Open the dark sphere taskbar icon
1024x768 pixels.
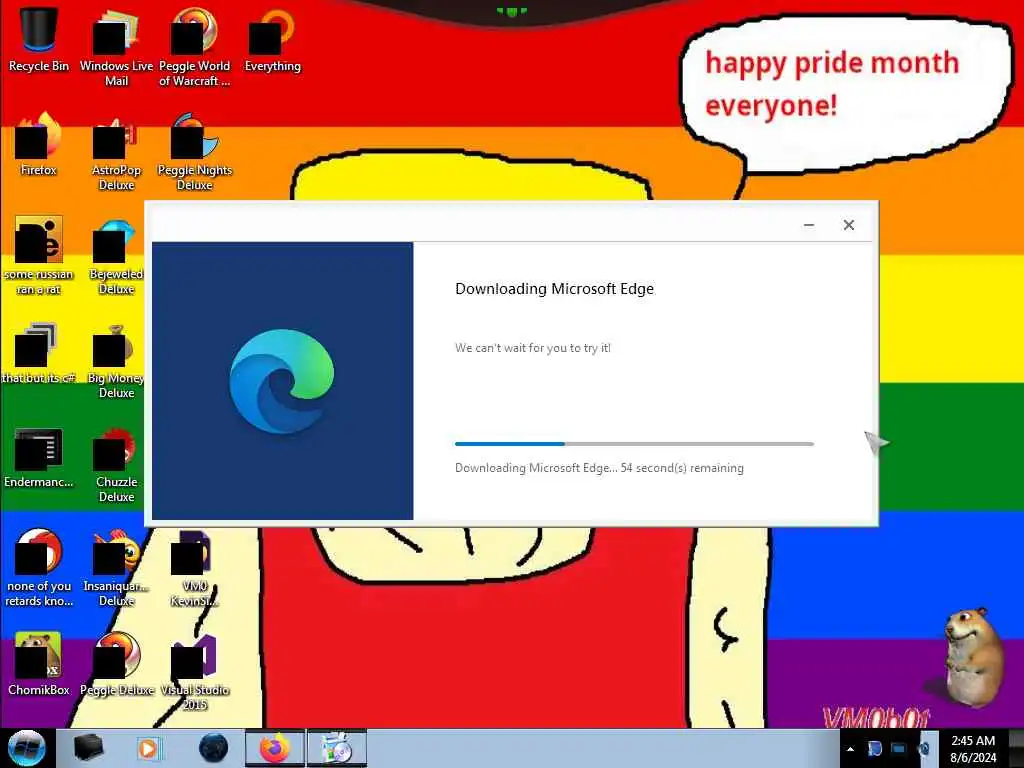(214, 748)
